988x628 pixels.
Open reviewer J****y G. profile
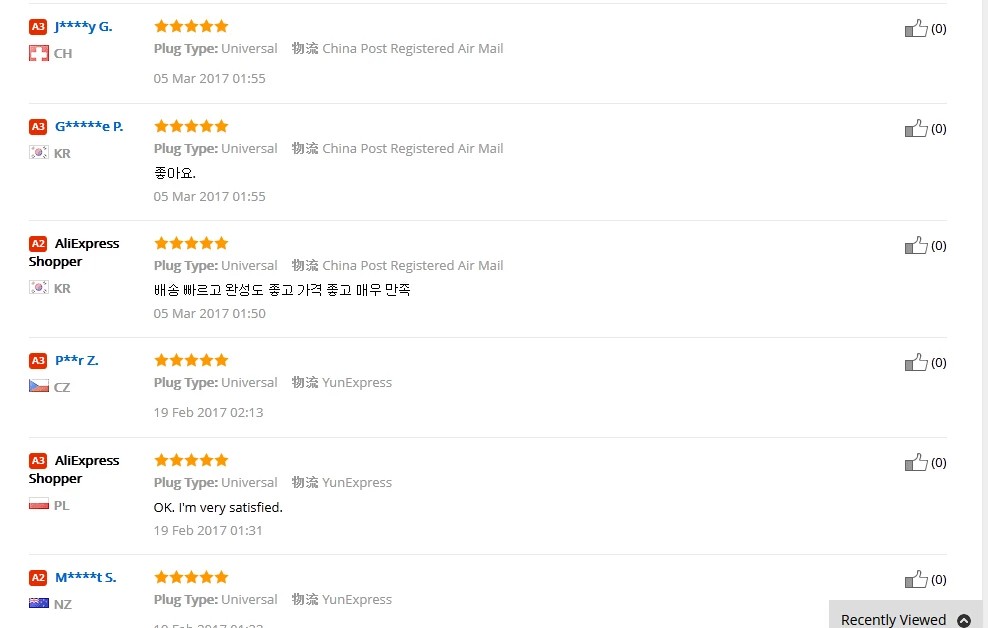(83, 27)
